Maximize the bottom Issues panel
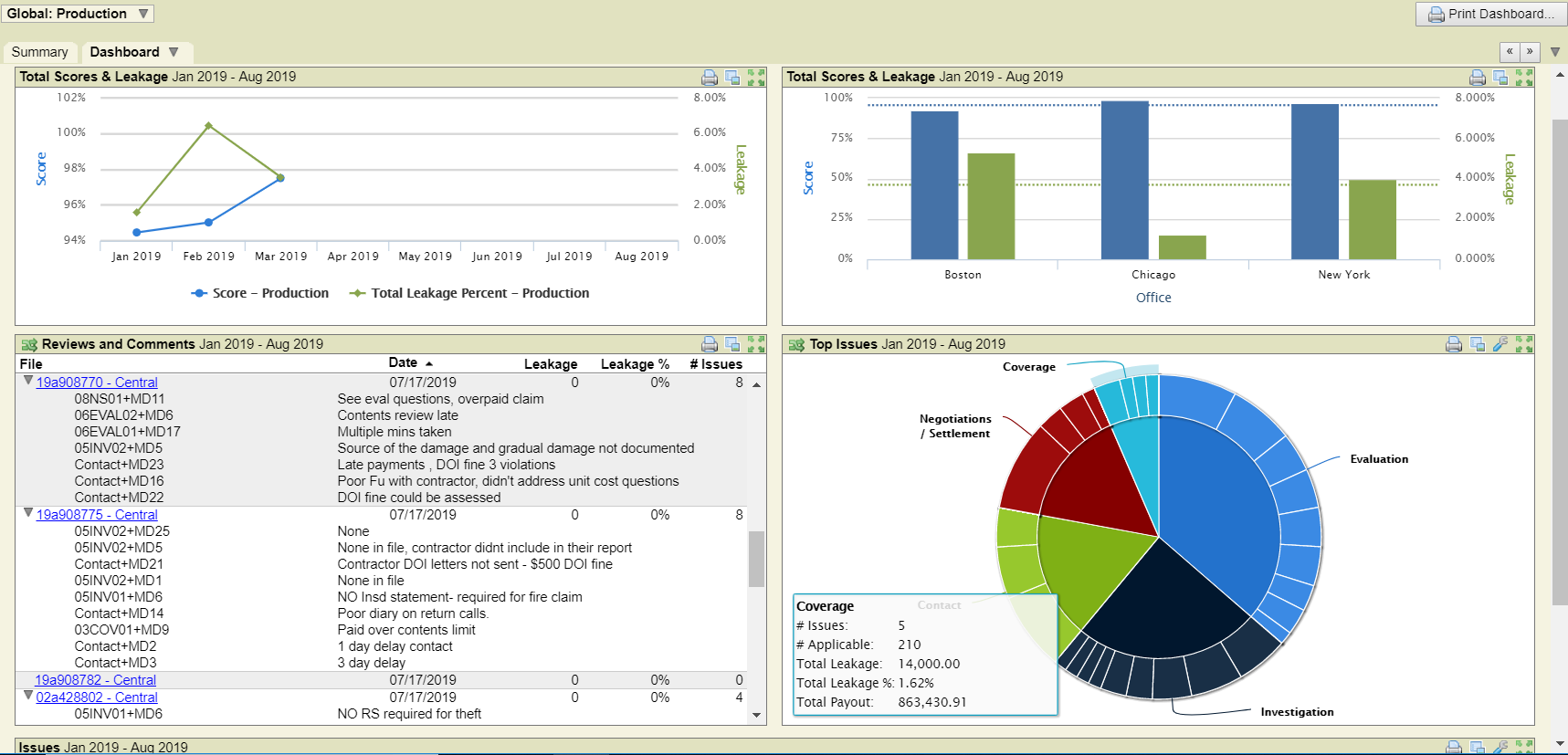 (1524, 747)
